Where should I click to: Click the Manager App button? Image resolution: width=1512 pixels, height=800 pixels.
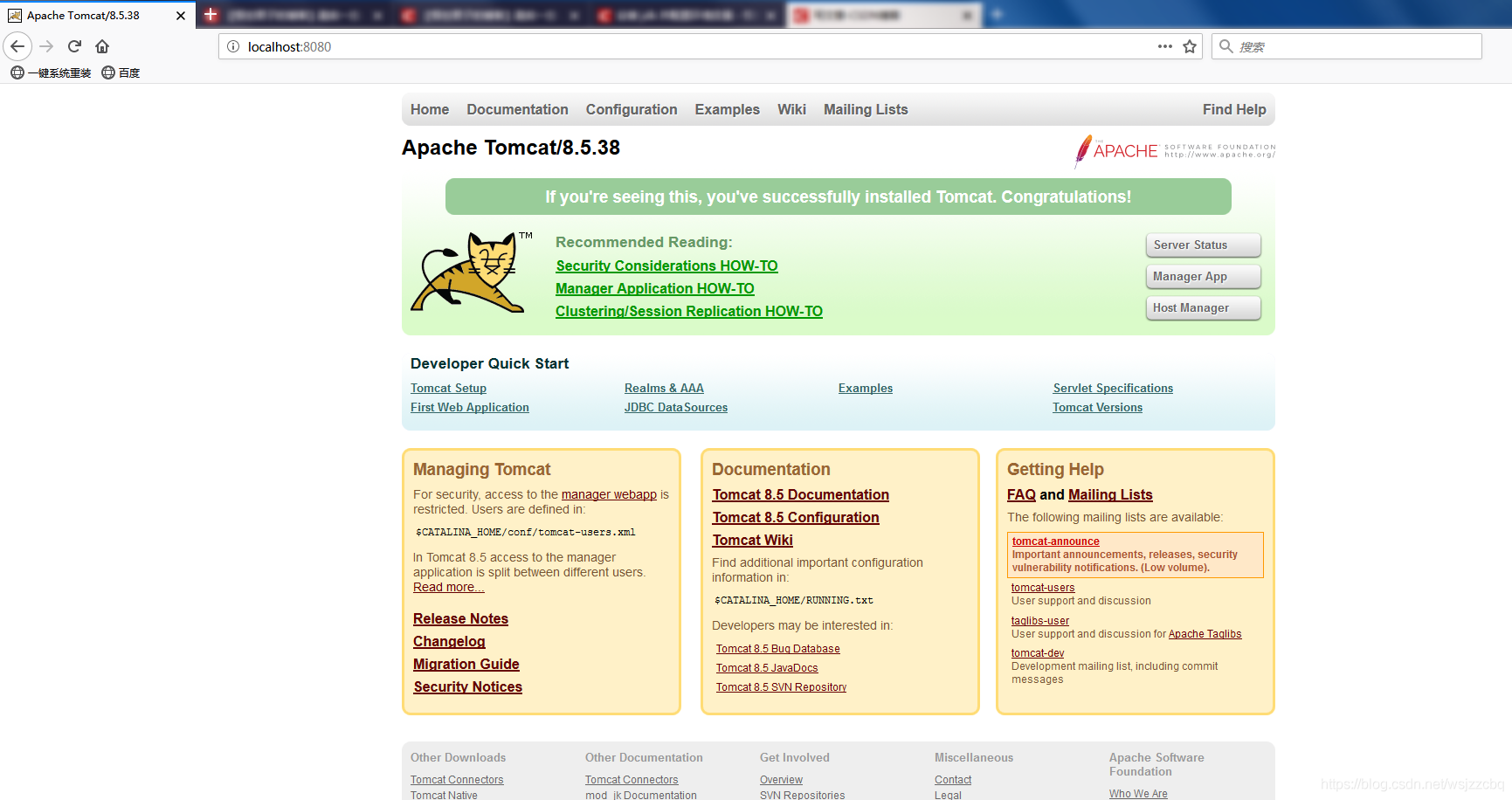point(1203,276)
